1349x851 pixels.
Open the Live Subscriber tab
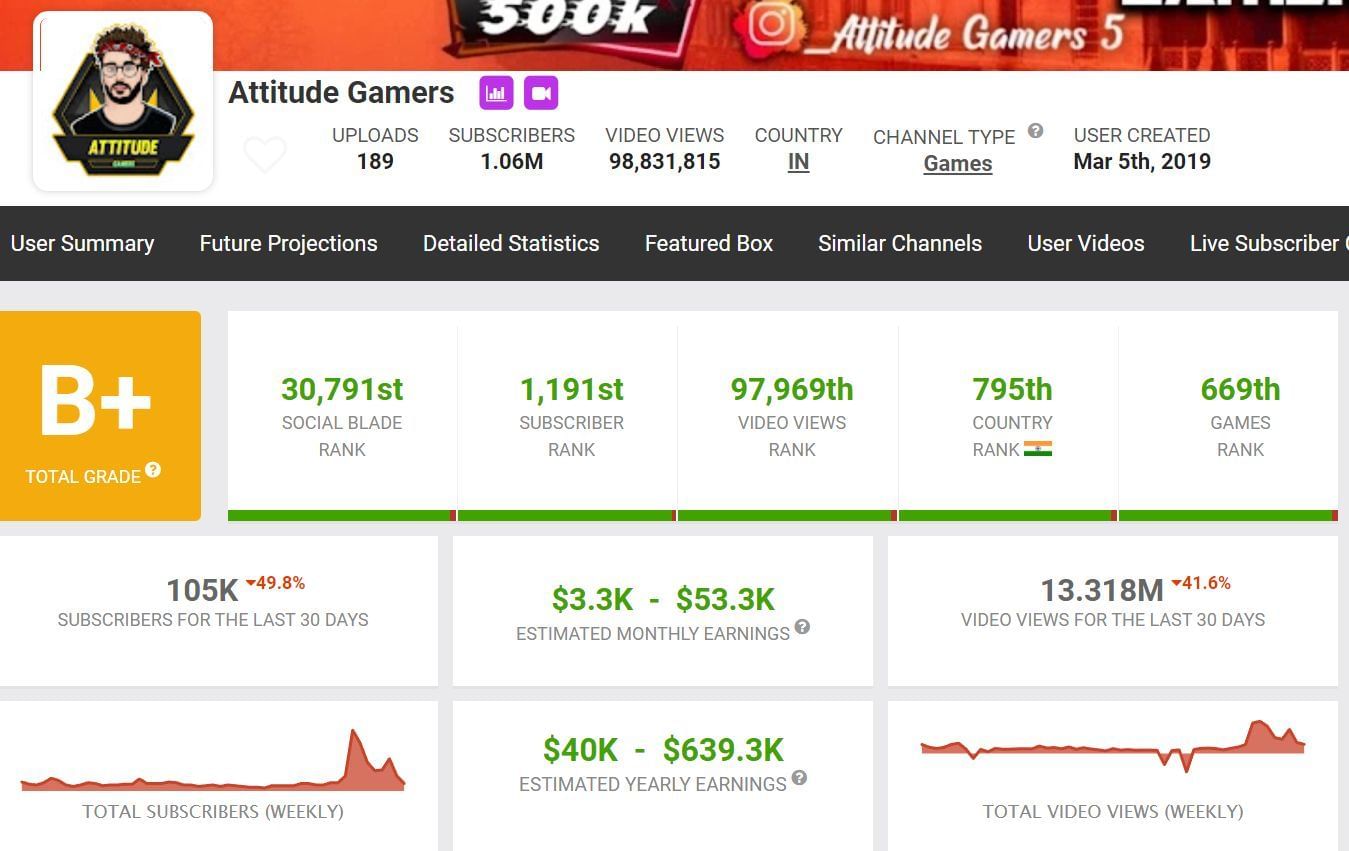click(x=1269, y=243)
